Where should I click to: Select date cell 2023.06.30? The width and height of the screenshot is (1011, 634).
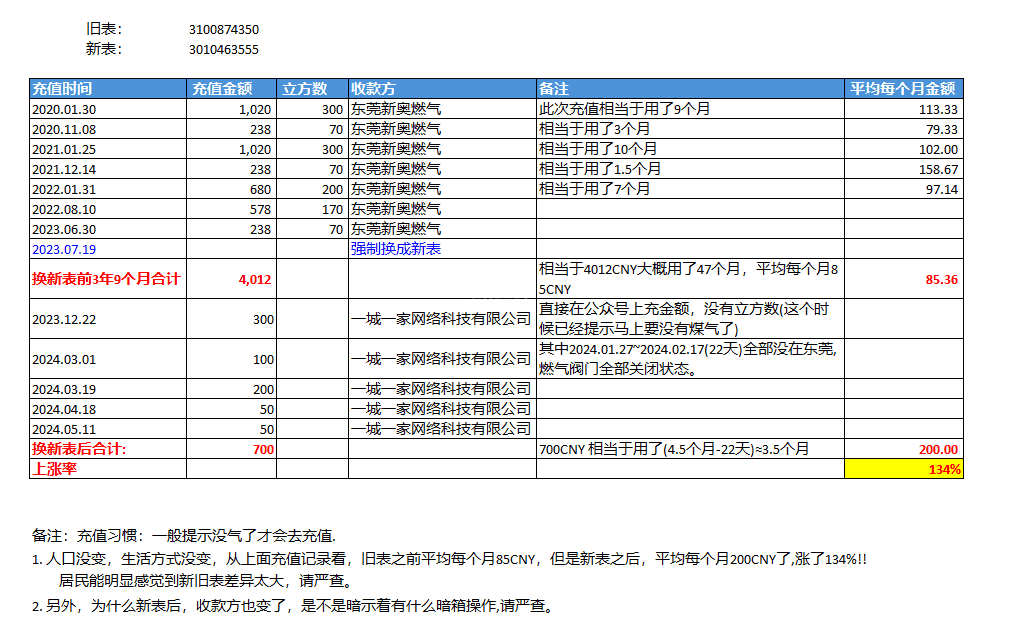[x=108, y=229]
